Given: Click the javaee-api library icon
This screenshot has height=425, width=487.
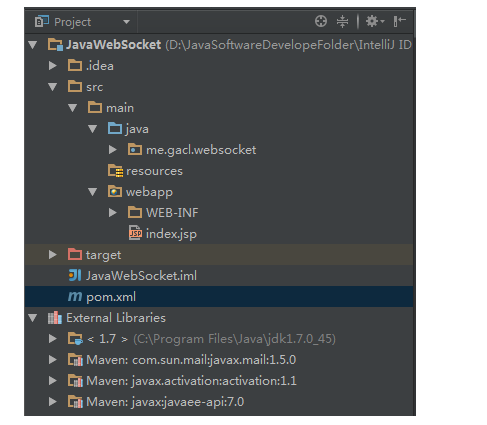Looking at the screenshot, I should pos(75,402).
